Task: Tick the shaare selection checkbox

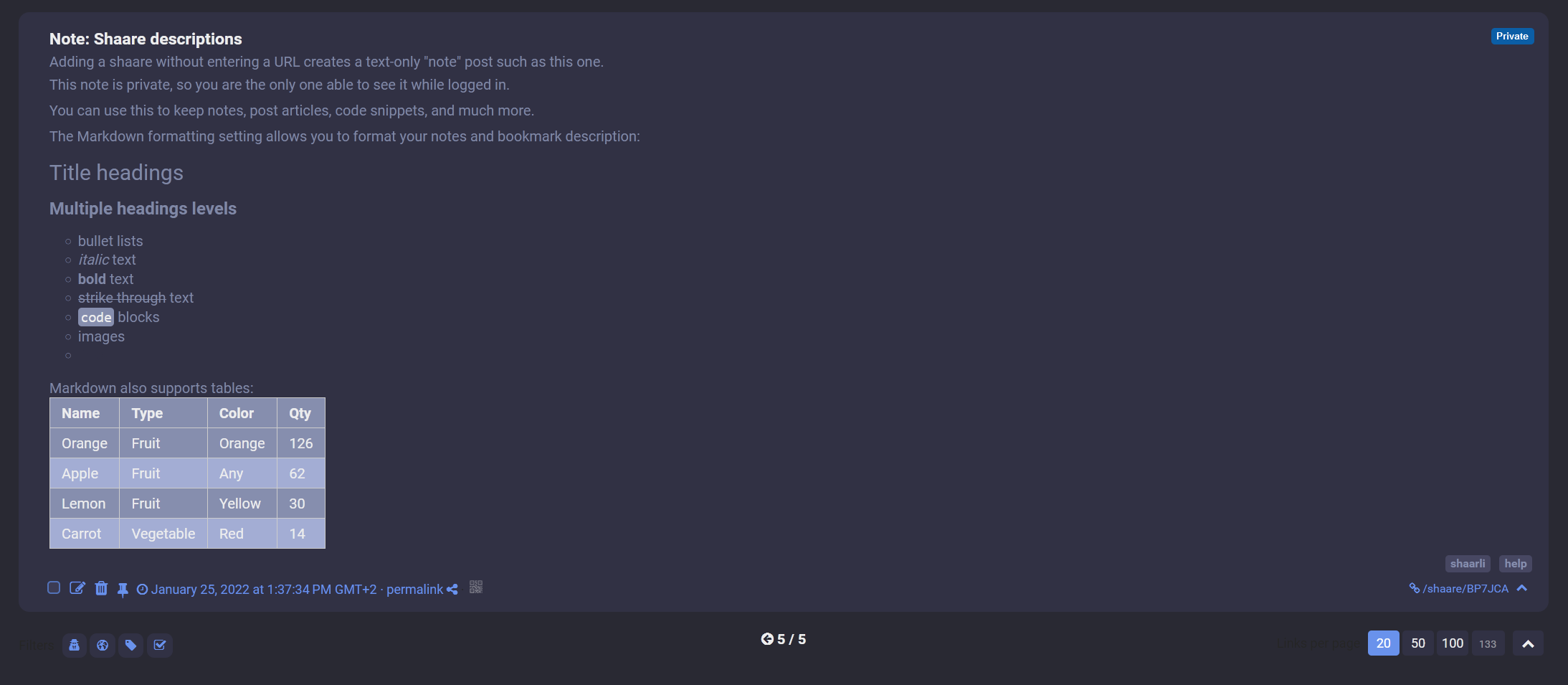Action: pyautogui.click(x=54, y=588)
